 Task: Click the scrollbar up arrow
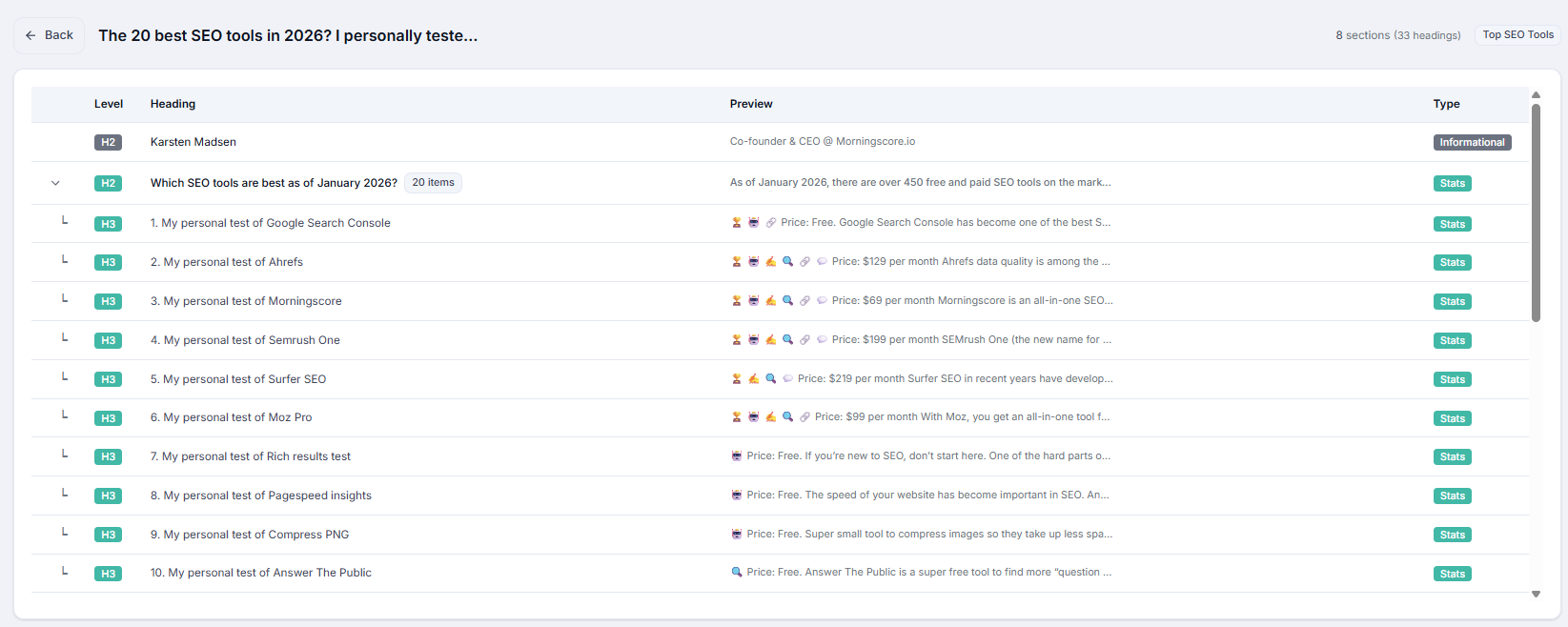pyautogui.click(x=1536, y=94)
